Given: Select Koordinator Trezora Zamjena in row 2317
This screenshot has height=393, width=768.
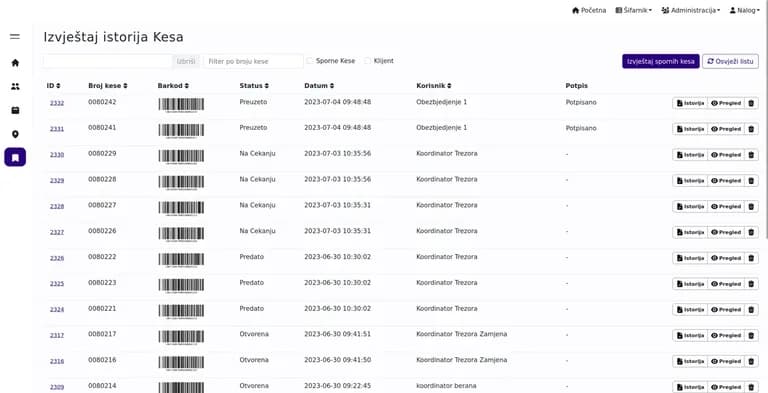Looking at the screenshot, I should pos(461,334).
